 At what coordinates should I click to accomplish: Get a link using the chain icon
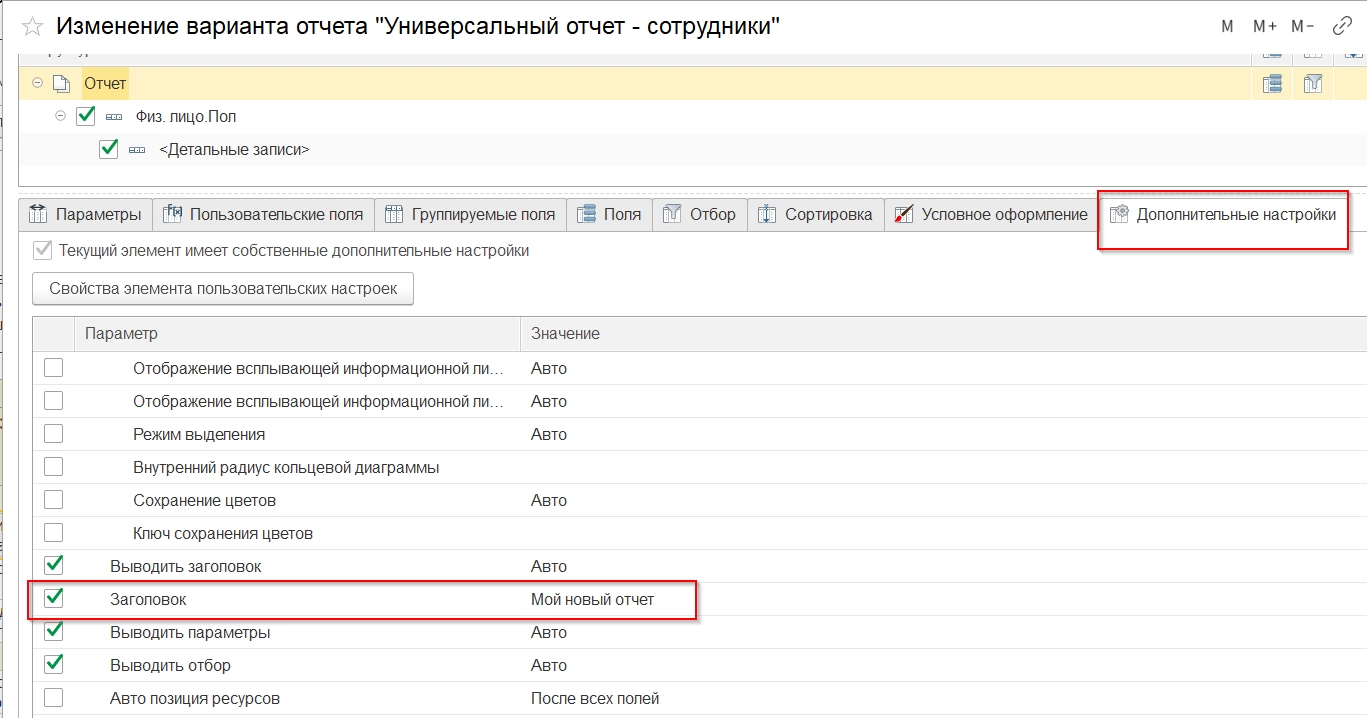click(1343, 27)
